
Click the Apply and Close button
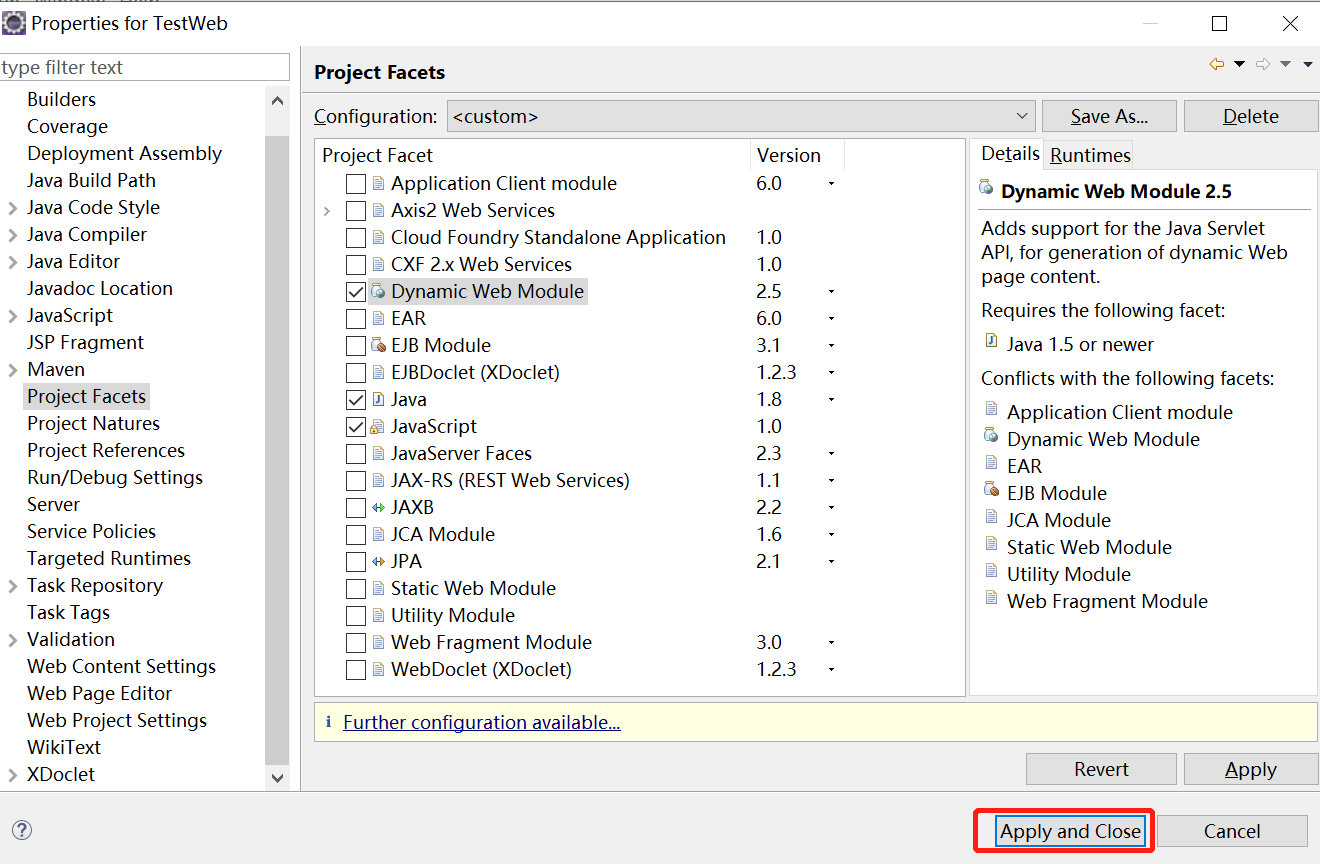pos(1070,831)
